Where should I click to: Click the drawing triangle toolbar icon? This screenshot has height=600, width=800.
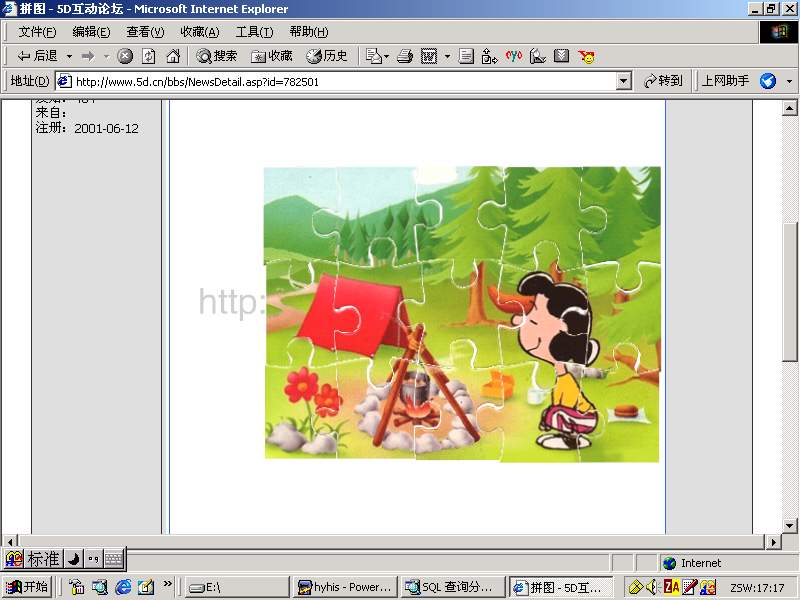click(538, 56)
